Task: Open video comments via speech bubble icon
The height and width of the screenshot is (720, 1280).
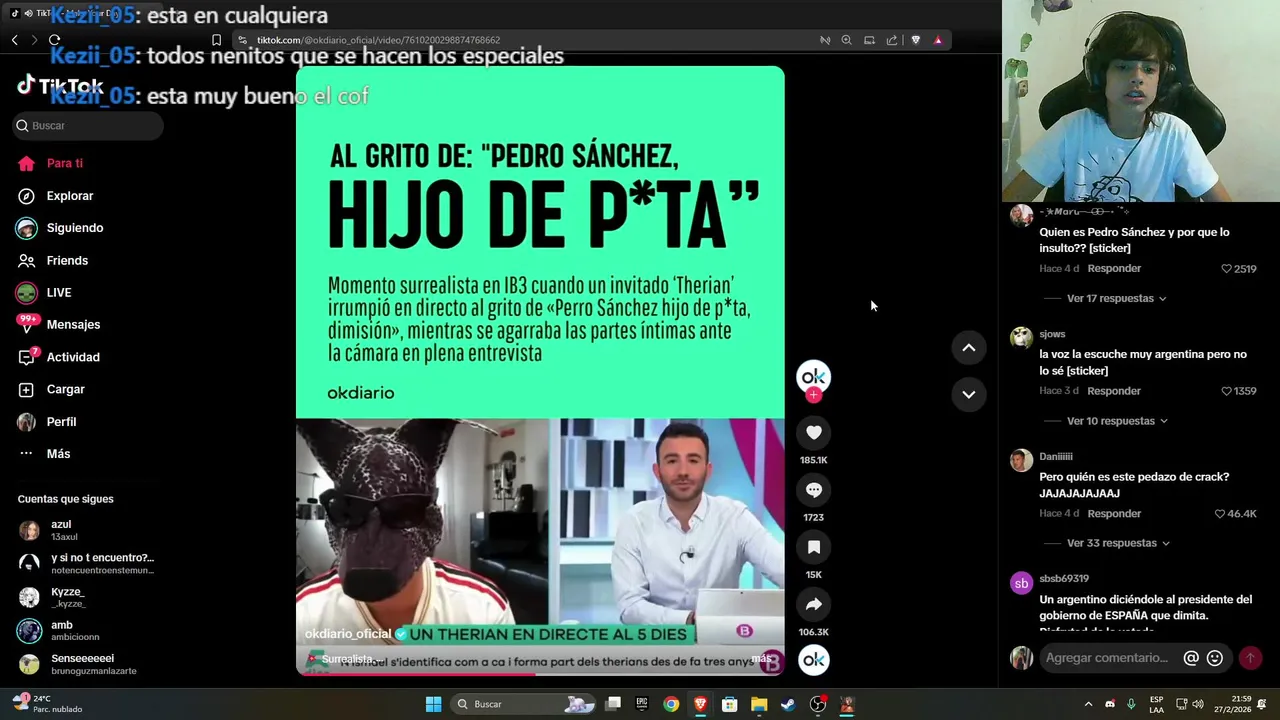Action: pos(813,490)
